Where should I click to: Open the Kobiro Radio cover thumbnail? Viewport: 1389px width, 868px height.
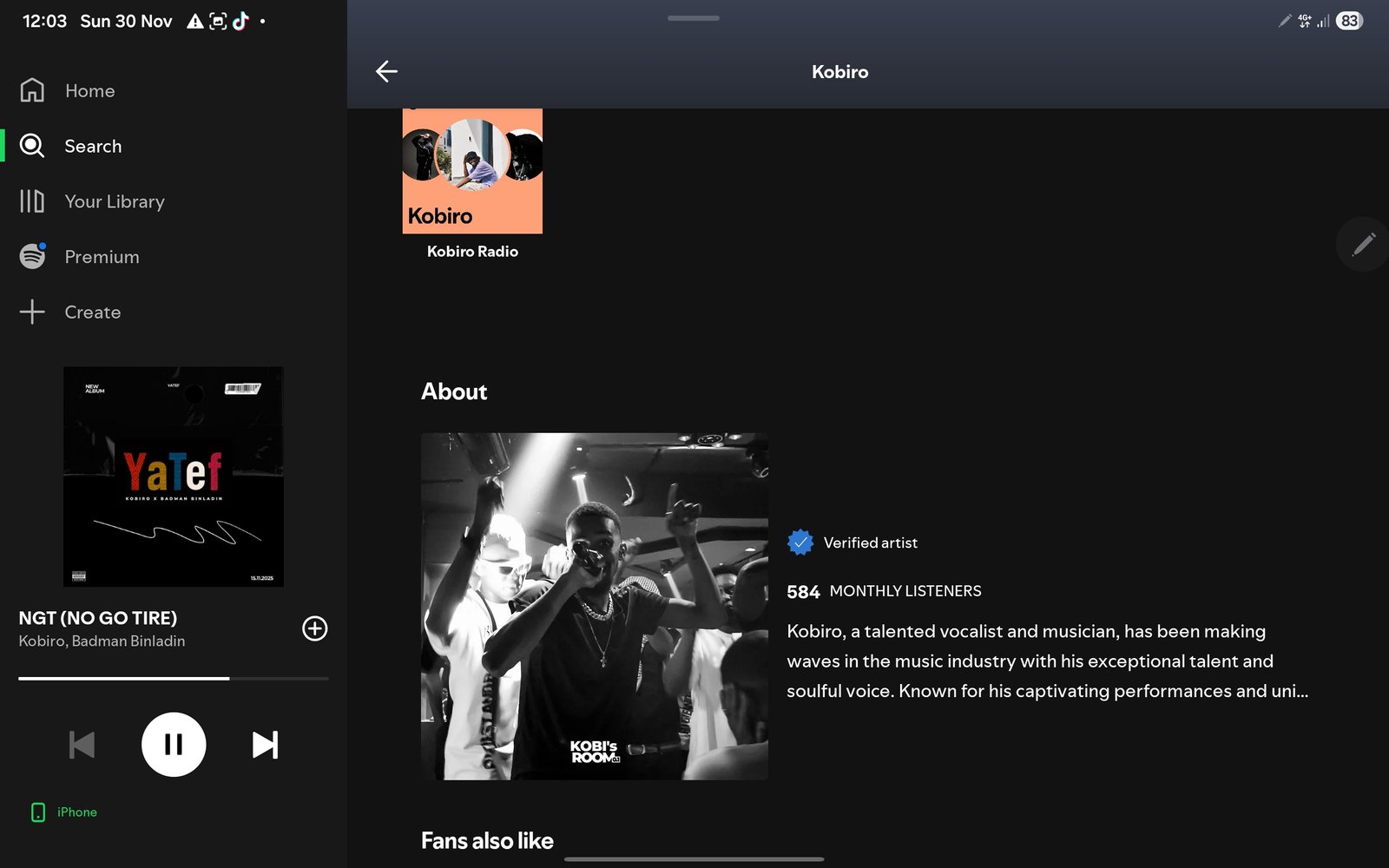(472, 171)
